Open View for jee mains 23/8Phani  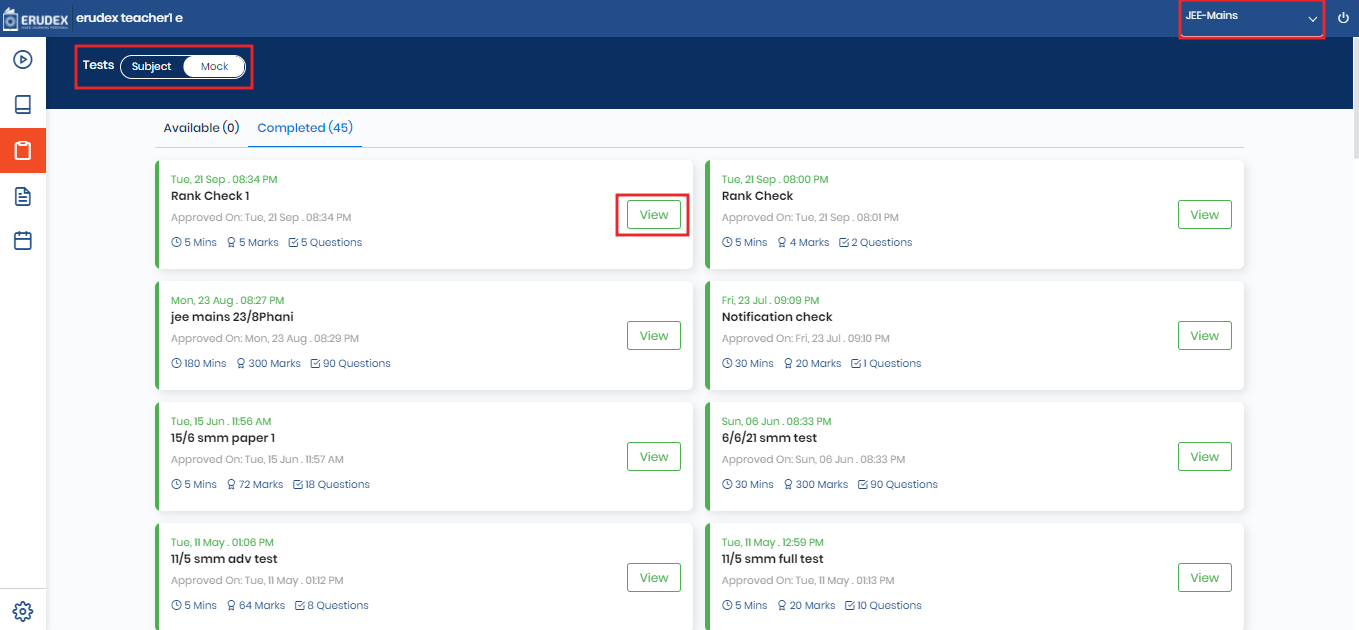653,336
